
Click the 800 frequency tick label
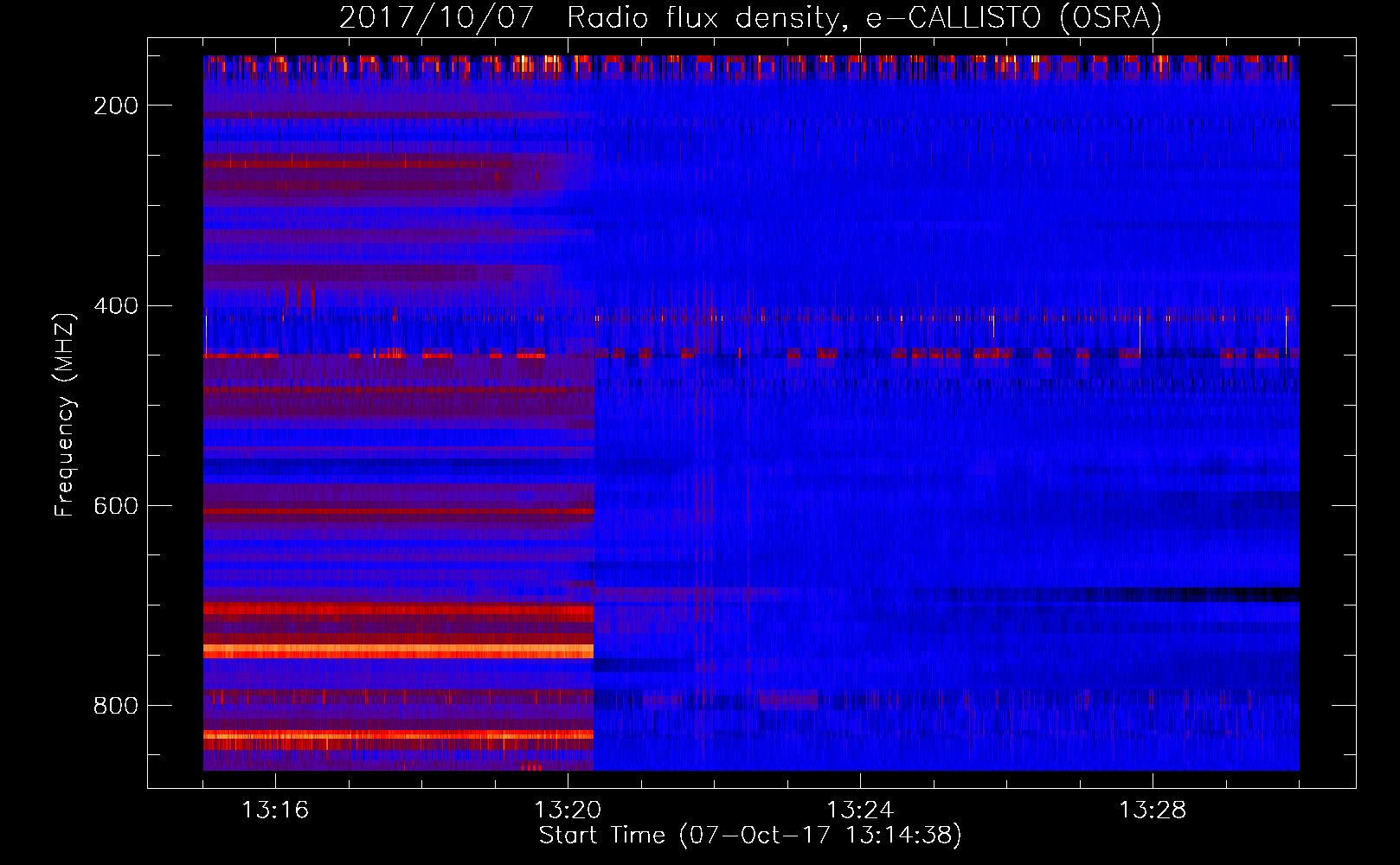click(116, 706)
